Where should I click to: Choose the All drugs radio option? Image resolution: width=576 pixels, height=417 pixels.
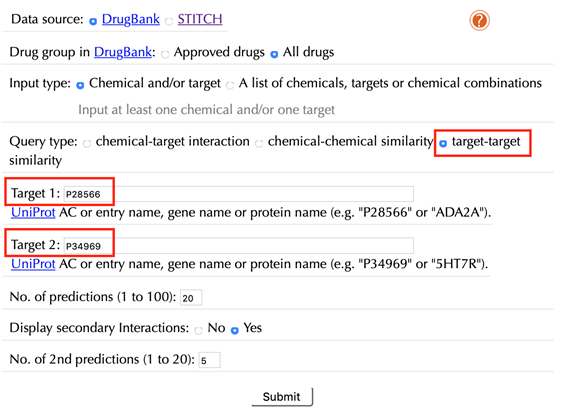click(x=274, y=54)
